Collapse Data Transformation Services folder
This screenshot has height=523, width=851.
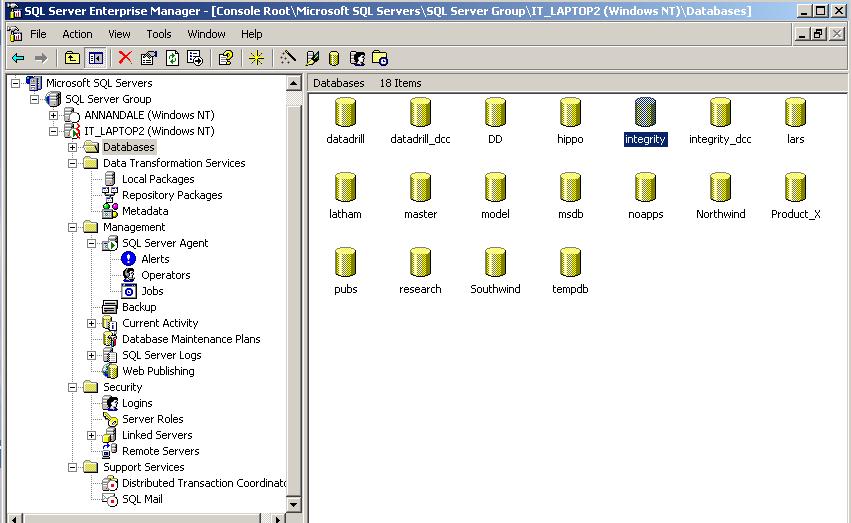72,163
